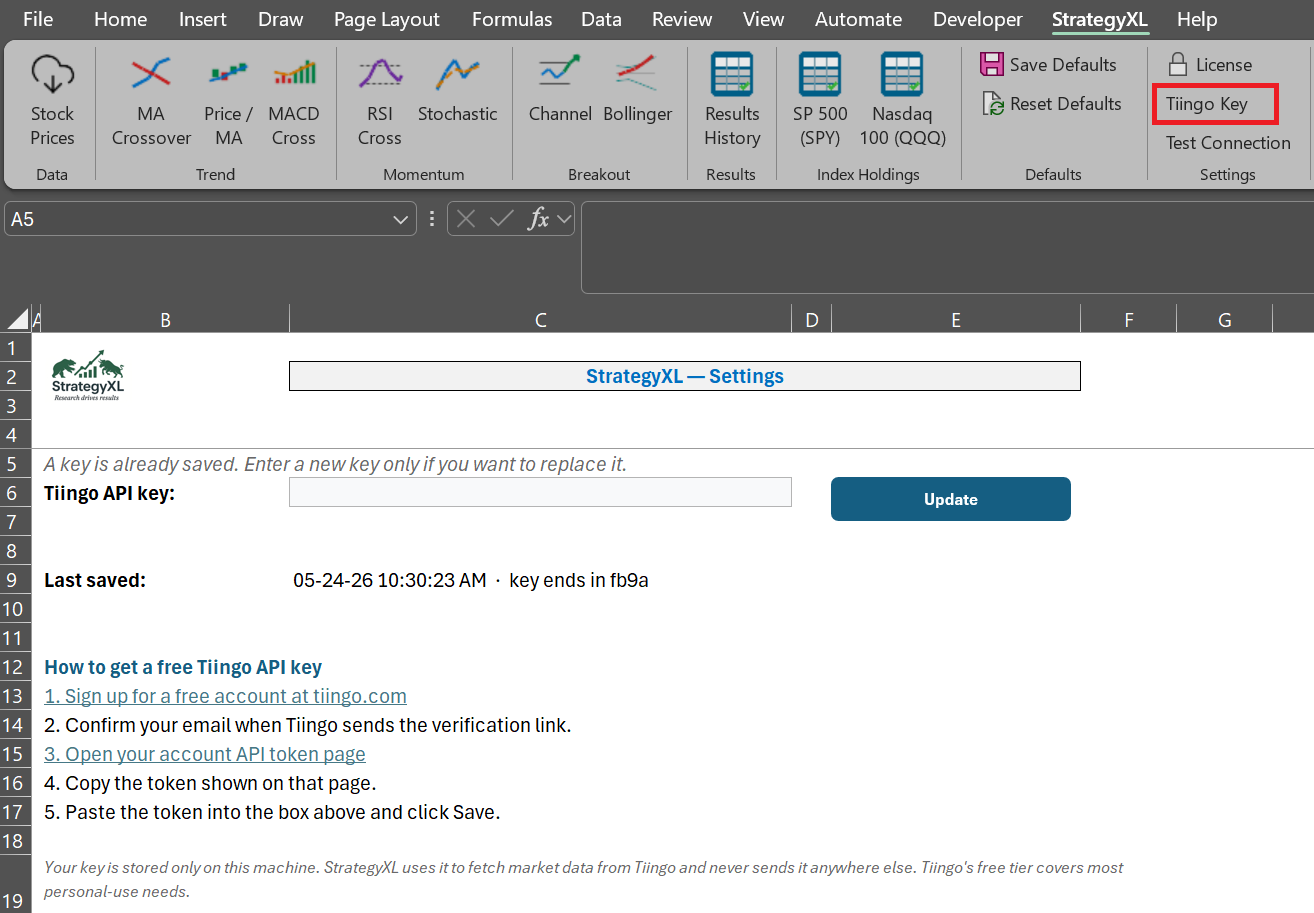The width and height of the screenshot is (1314, 913).
Task: Click the Select All corner triangle
Action: click(x=17, y=320)
